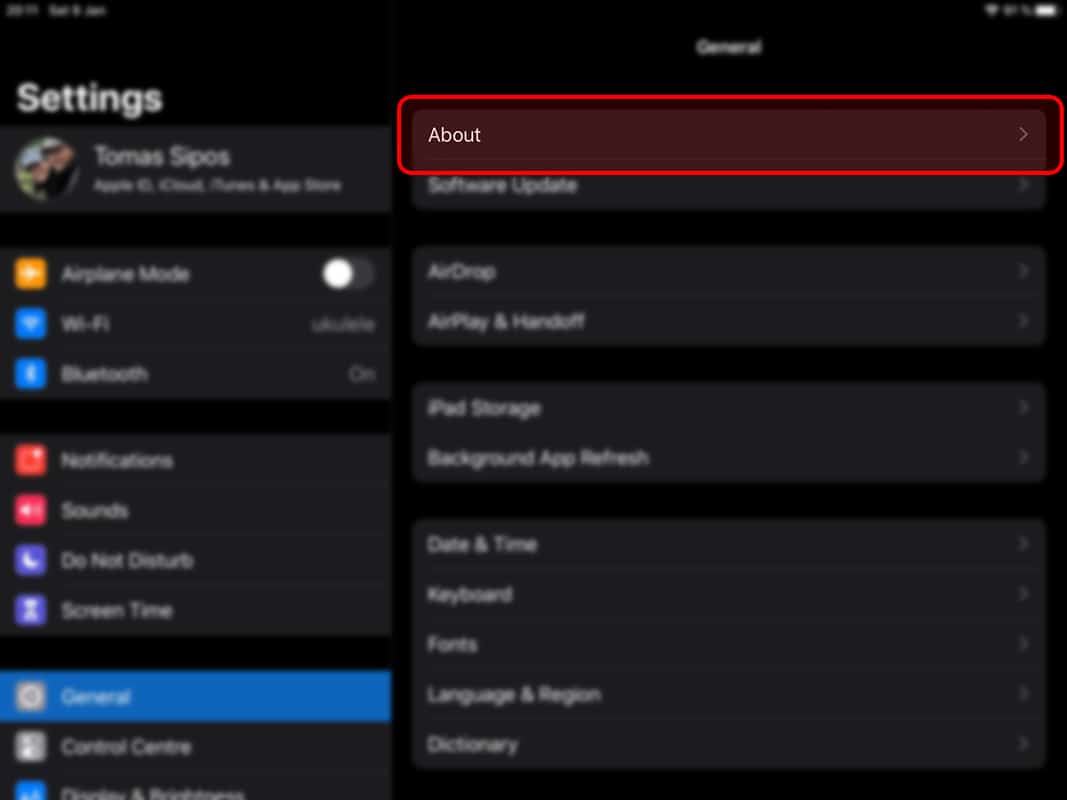Image resolution: width=1067 pixels, height=800 pixels.
Task: Open Language & Region settings
Action: 729,695
